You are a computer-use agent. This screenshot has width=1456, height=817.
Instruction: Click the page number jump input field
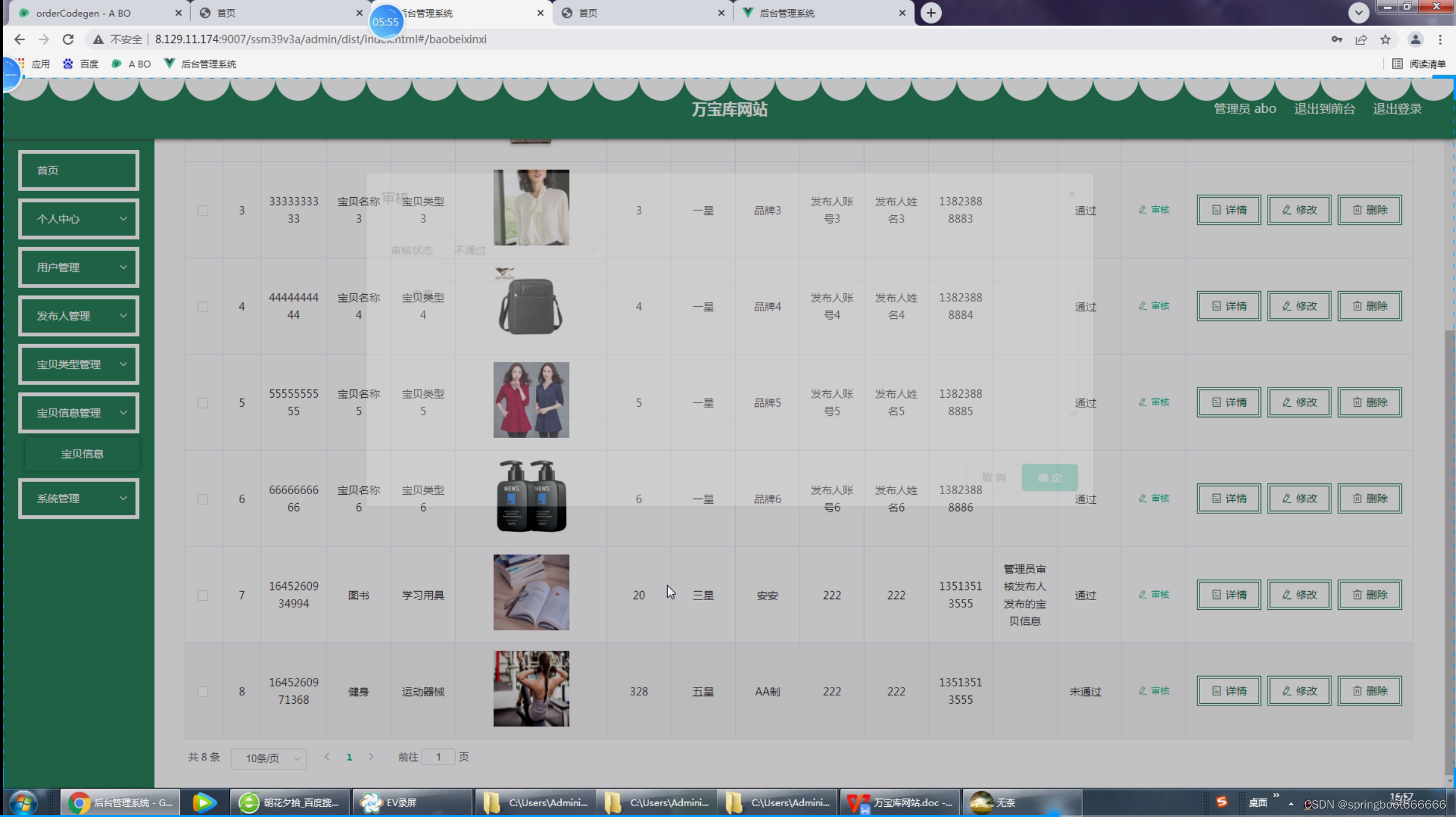coord(438,757)
